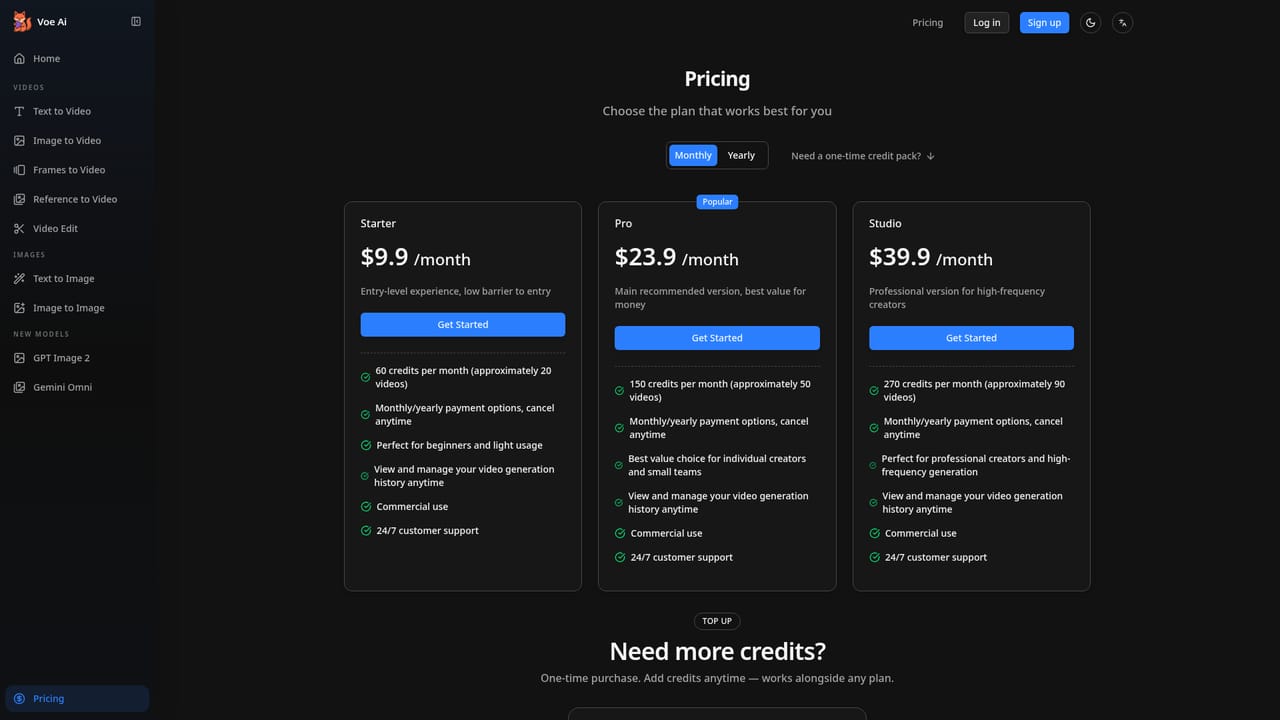Open the Gemini Omni model

[x=77, y=387]
